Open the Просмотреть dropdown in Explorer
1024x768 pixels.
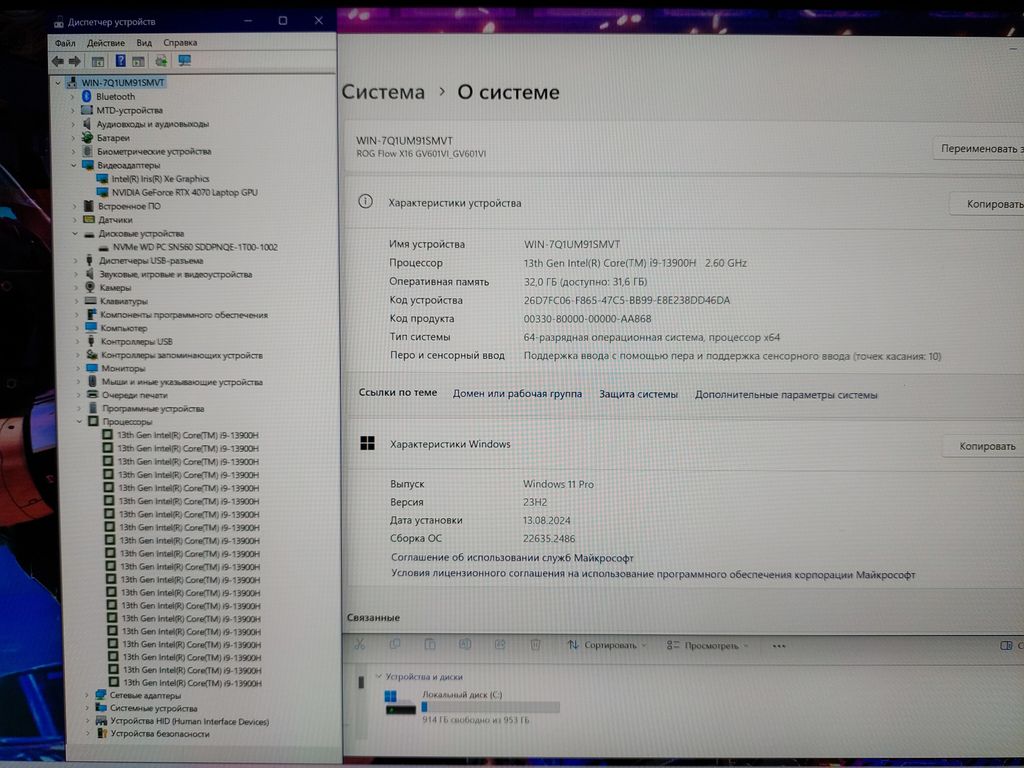[x=708, y=646]
